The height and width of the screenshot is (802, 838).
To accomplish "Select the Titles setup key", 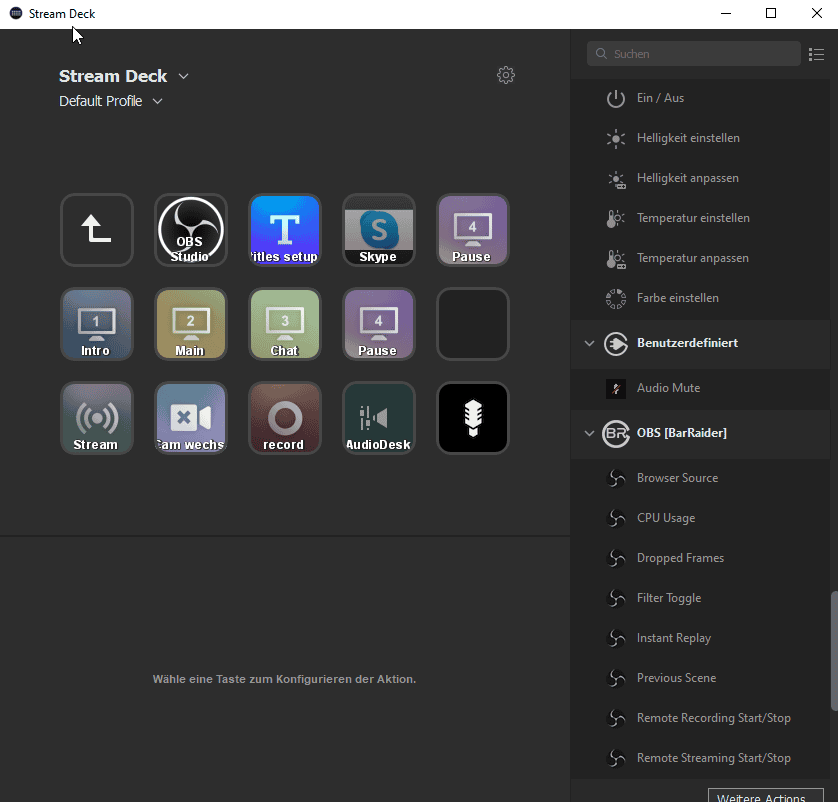I will (285, 230).
